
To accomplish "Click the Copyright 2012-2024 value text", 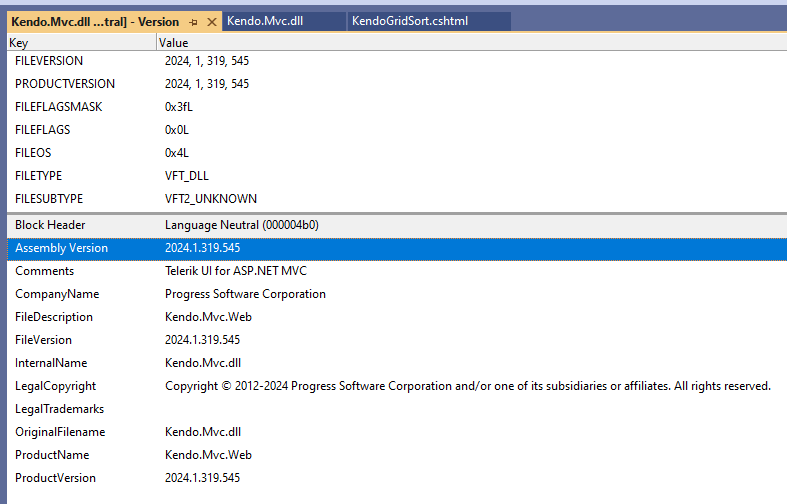I will [x=468, y=387].
